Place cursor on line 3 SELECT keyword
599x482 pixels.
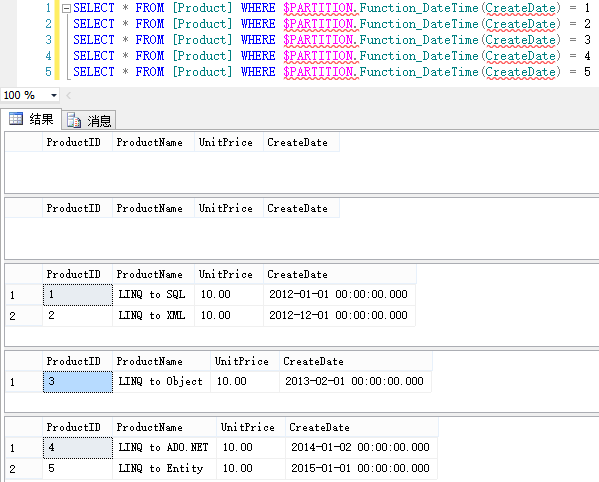coord(94,40)
